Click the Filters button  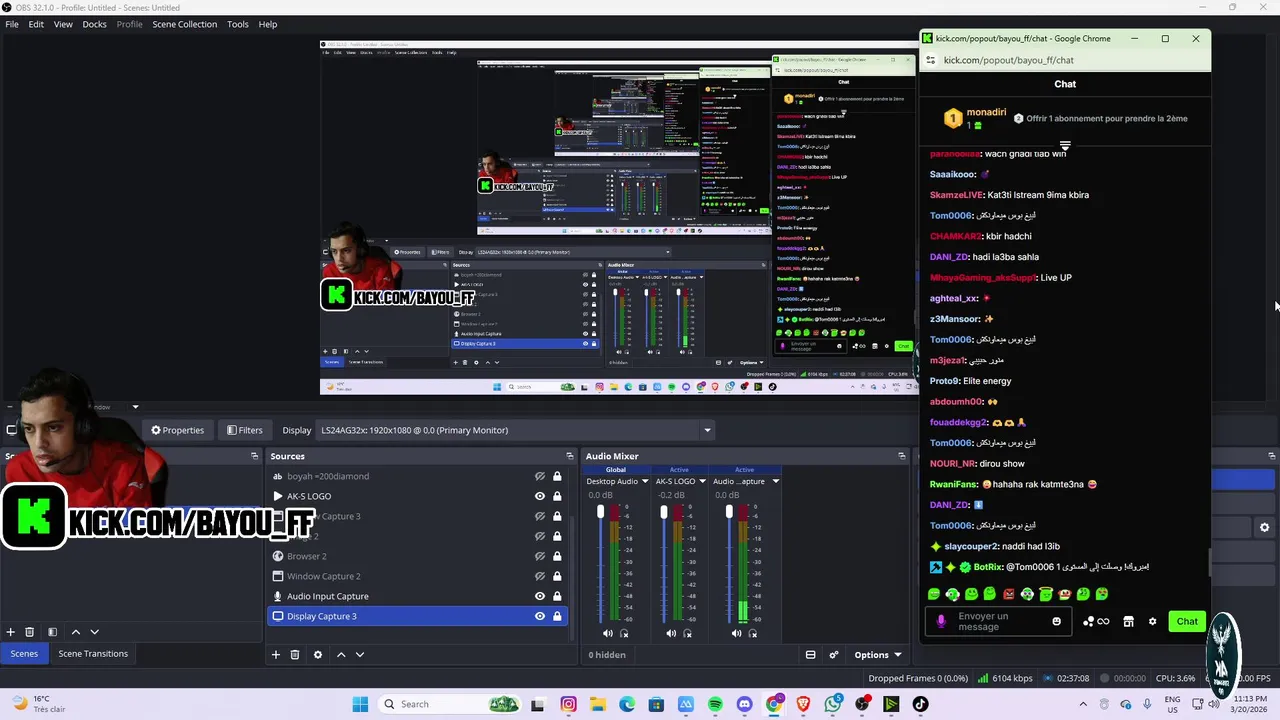(244, 430)
